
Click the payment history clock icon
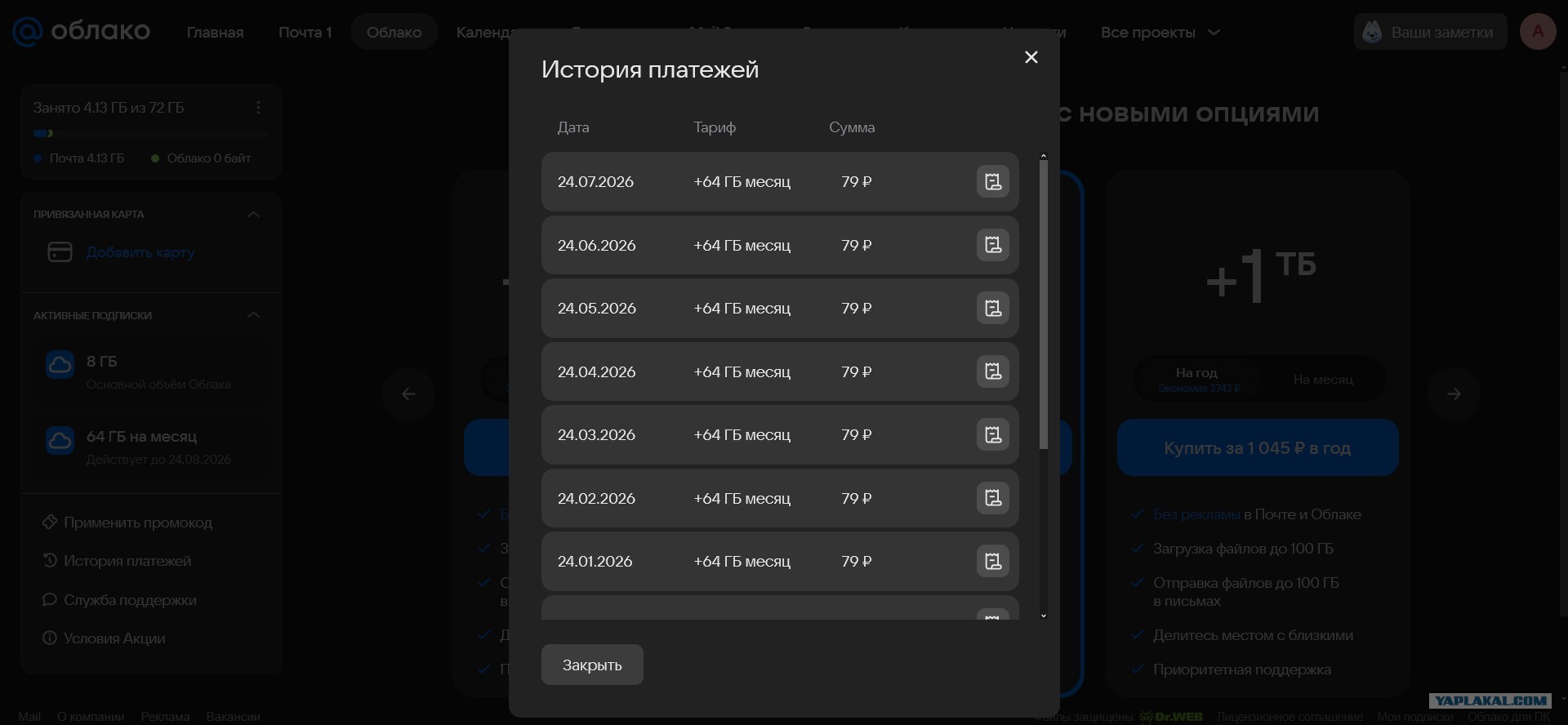coord(50,561)
